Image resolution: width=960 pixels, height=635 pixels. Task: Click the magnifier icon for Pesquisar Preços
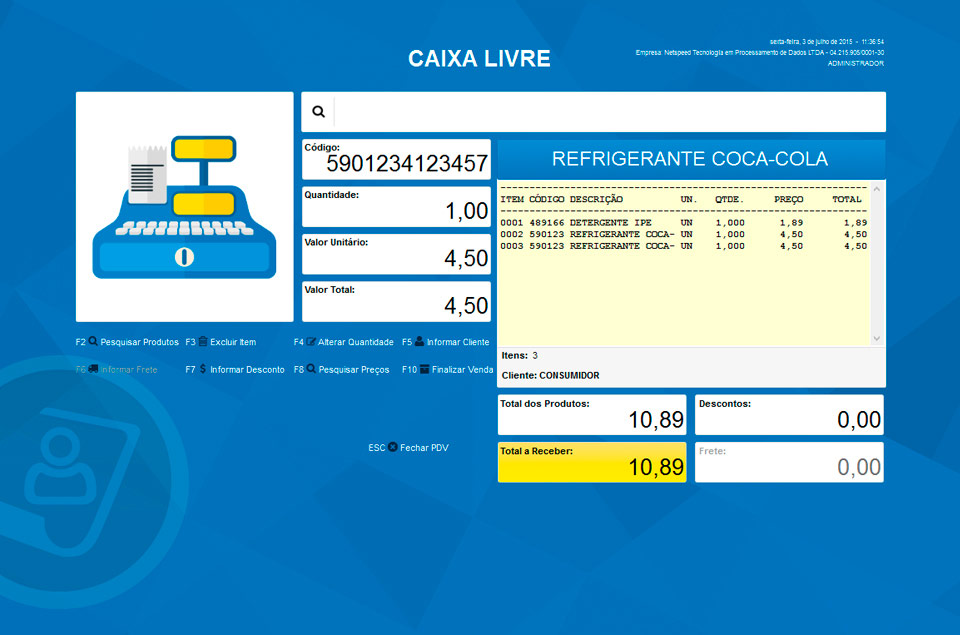311,369
